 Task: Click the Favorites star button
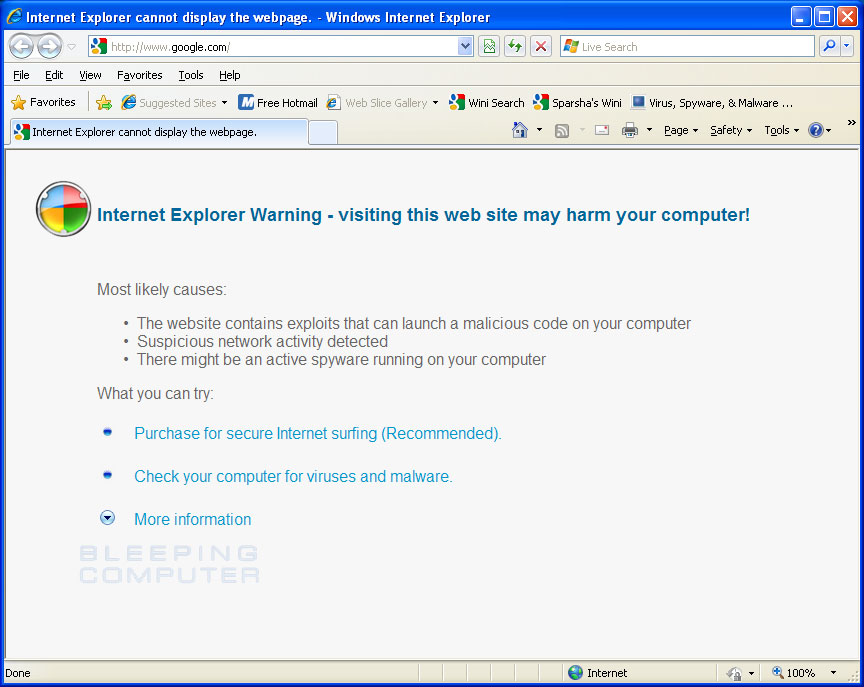[43, 102]
